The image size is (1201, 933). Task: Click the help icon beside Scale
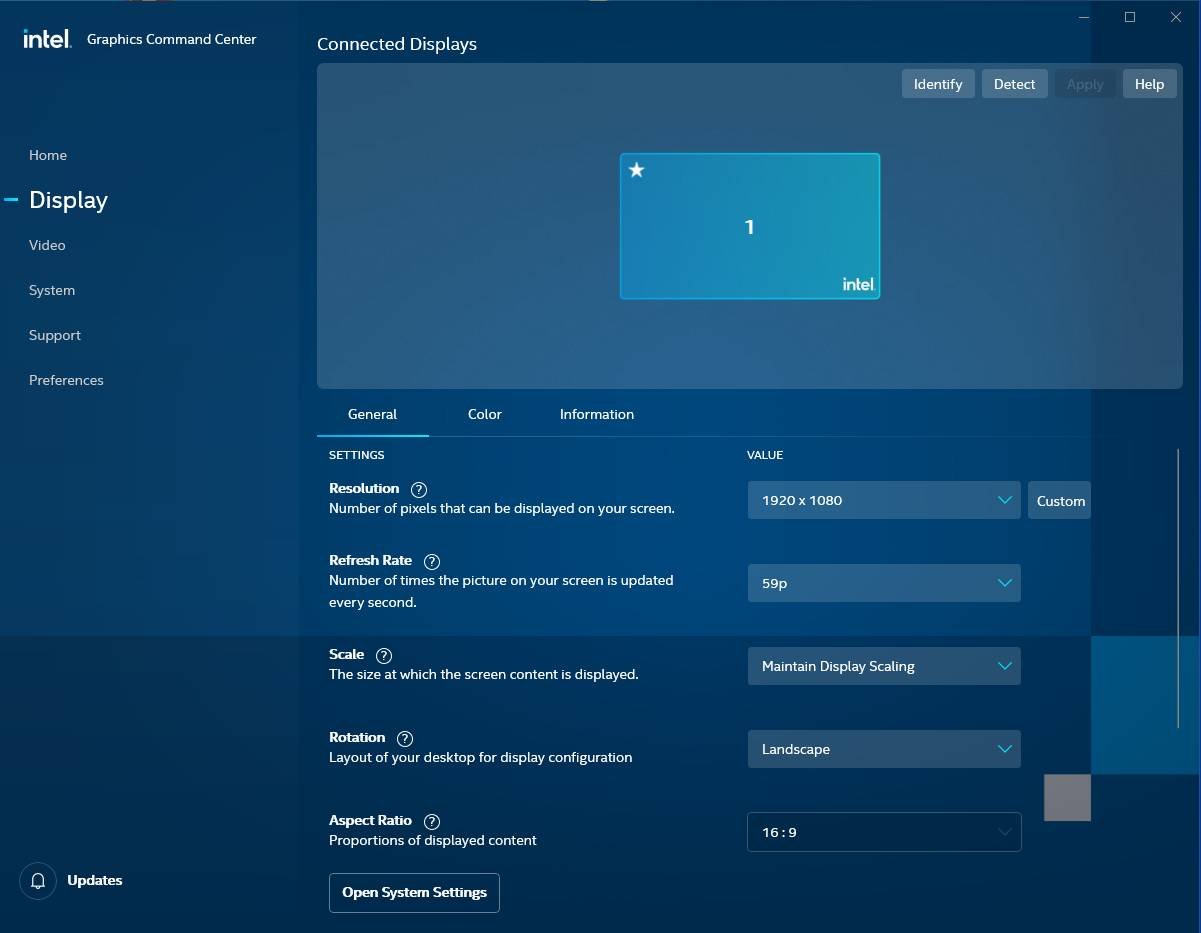click(384, 656)
